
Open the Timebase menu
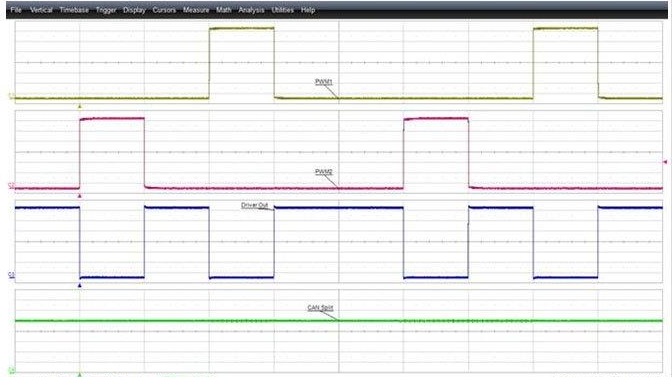[x=74, y=9]
